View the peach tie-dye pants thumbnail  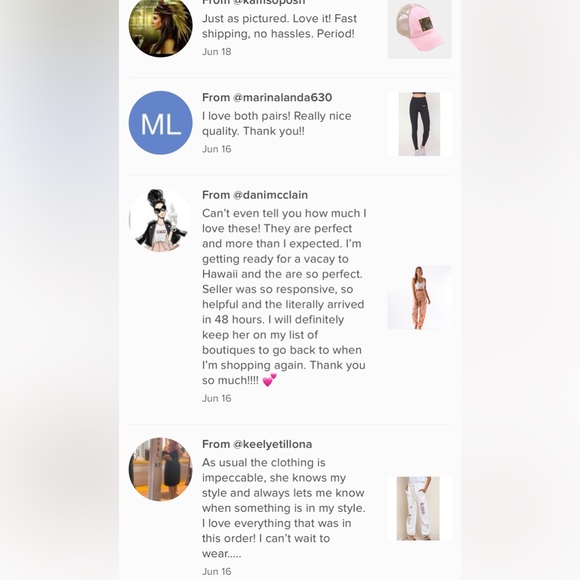click(x=419, y=297)
